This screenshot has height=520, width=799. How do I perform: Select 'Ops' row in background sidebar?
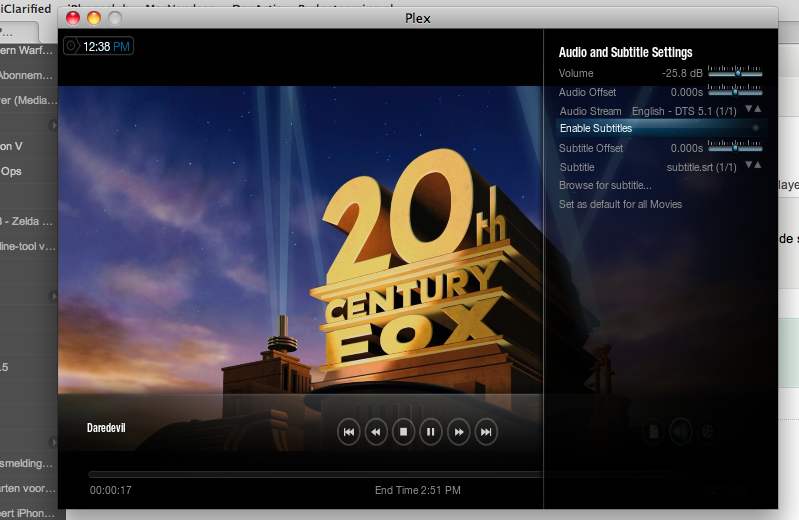[x=11, y=171]
